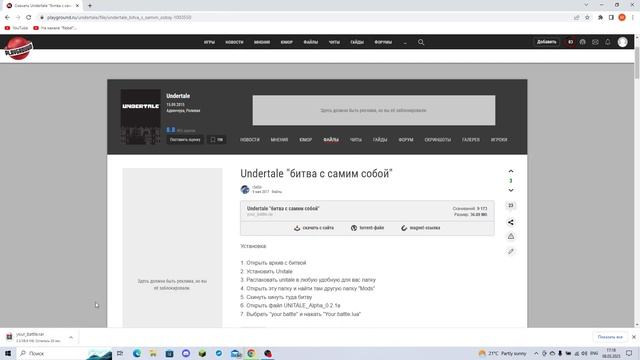
Task: Click the Undertale game cover thumbnail
Action: (x=140, y=117)
